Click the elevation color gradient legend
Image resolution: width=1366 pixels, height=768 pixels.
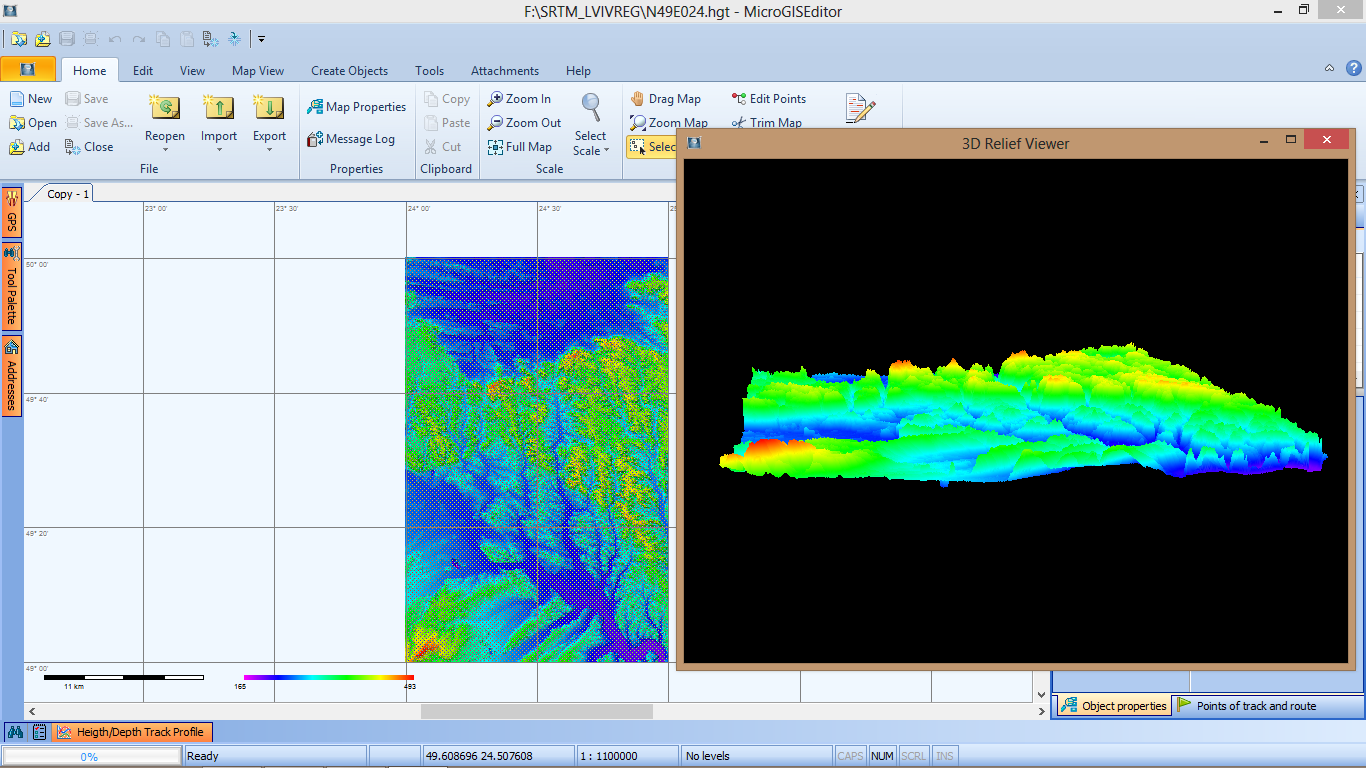[329, 677]
